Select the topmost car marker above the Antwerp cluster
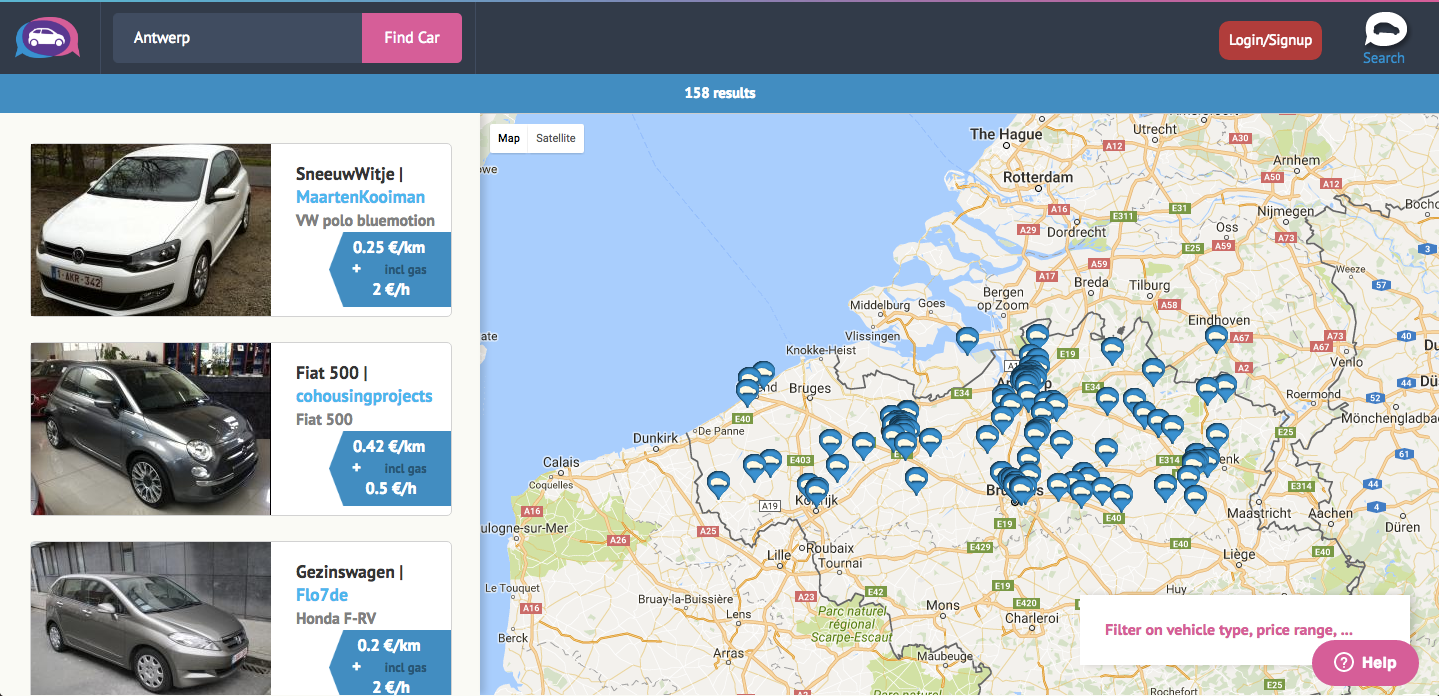This screenshot has height=696, width=1439. click(1037, 336)
